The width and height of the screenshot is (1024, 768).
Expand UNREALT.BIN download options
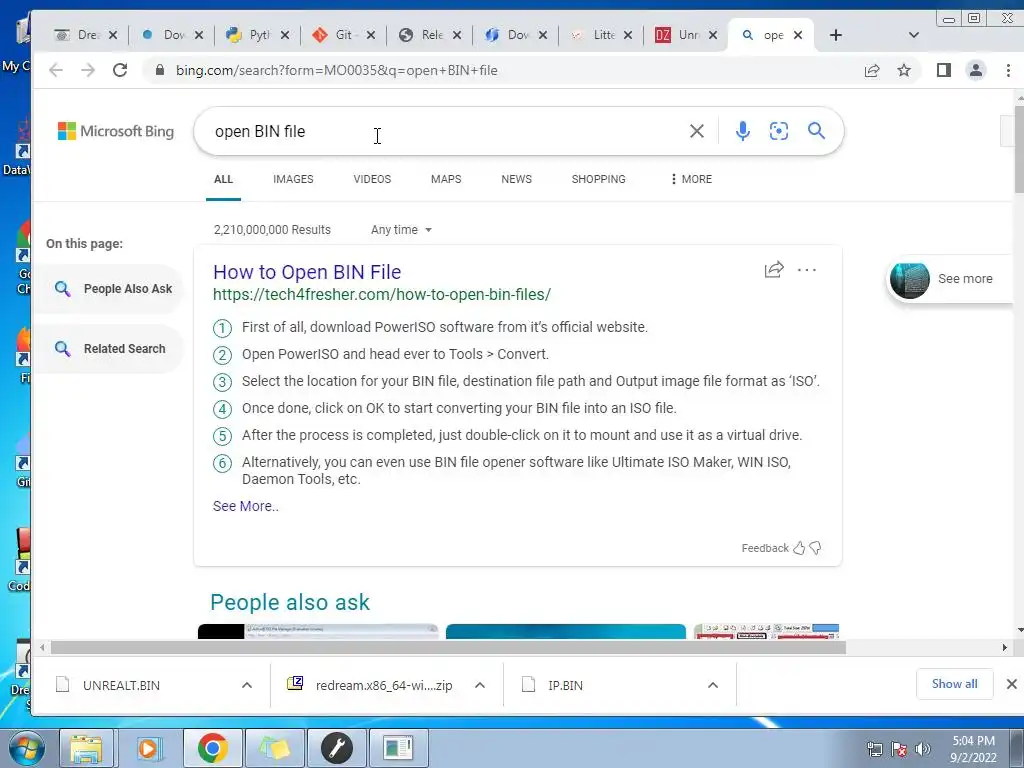[247, 685]
